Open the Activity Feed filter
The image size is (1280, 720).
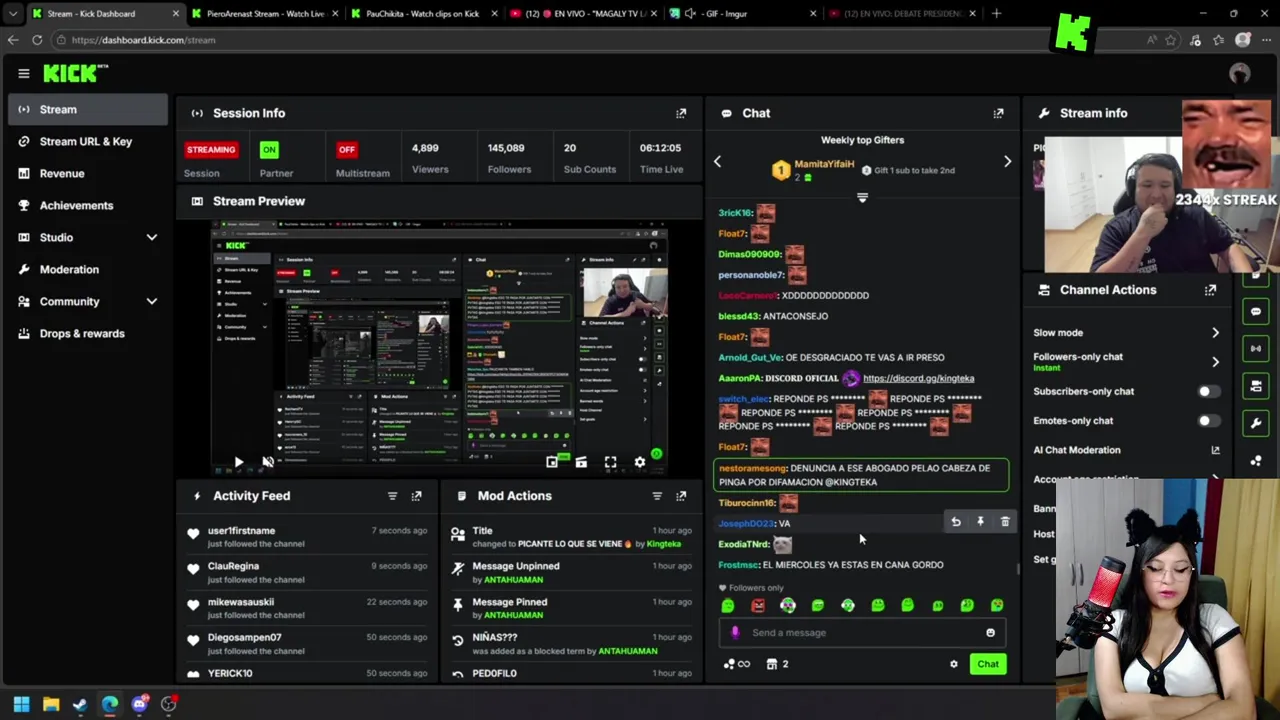(x=392, y=496)
